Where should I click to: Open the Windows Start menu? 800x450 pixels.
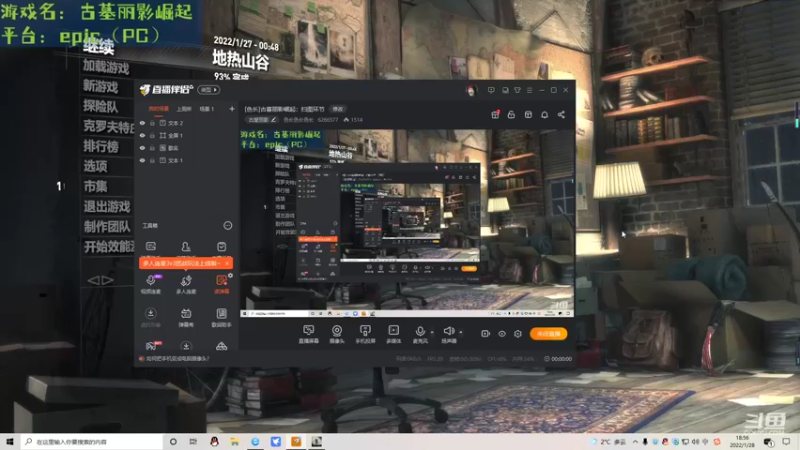(x=9, y=441)
